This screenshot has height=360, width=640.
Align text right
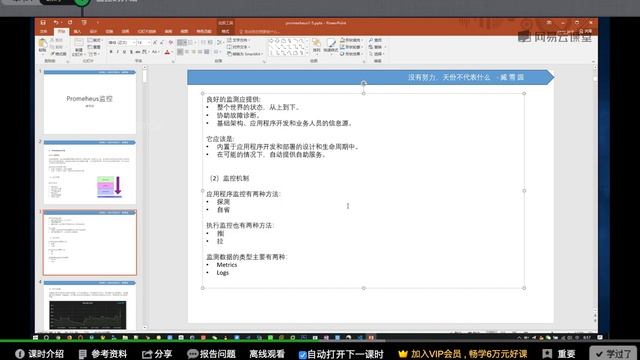(x=194, y=52)
